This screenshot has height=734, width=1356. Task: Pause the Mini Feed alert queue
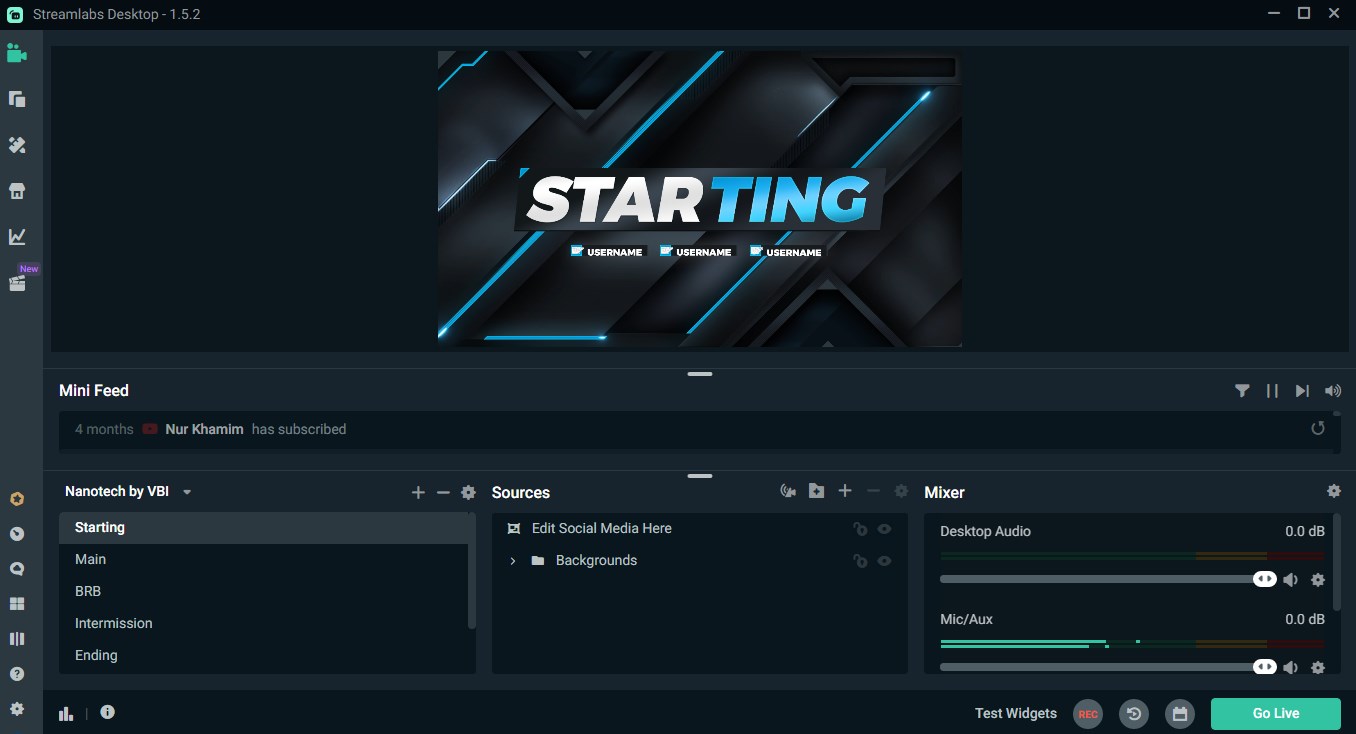[x=1272, y=391]
